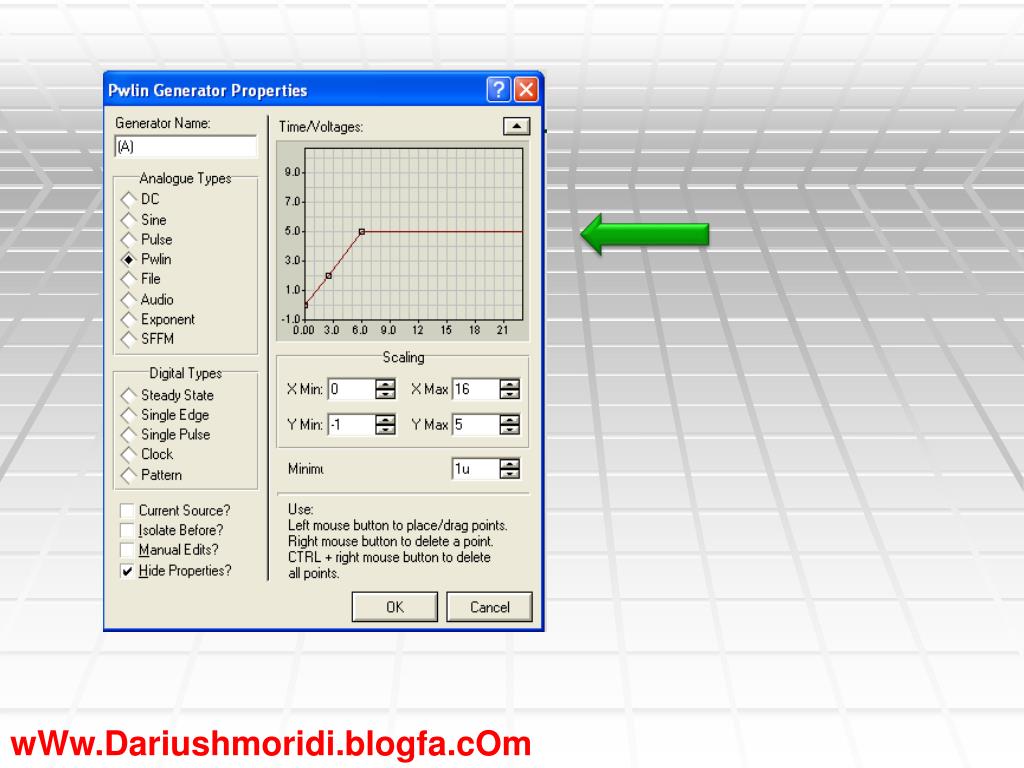Enable the Manual Edits? checkbox
Screen dimensions: 1024x768
127,550
